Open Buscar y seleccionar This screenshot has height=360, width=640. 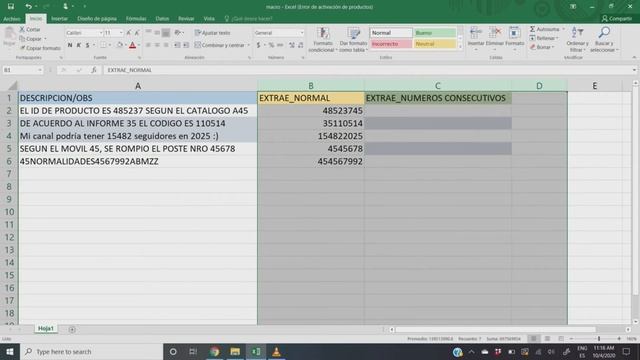coord(604,40)
